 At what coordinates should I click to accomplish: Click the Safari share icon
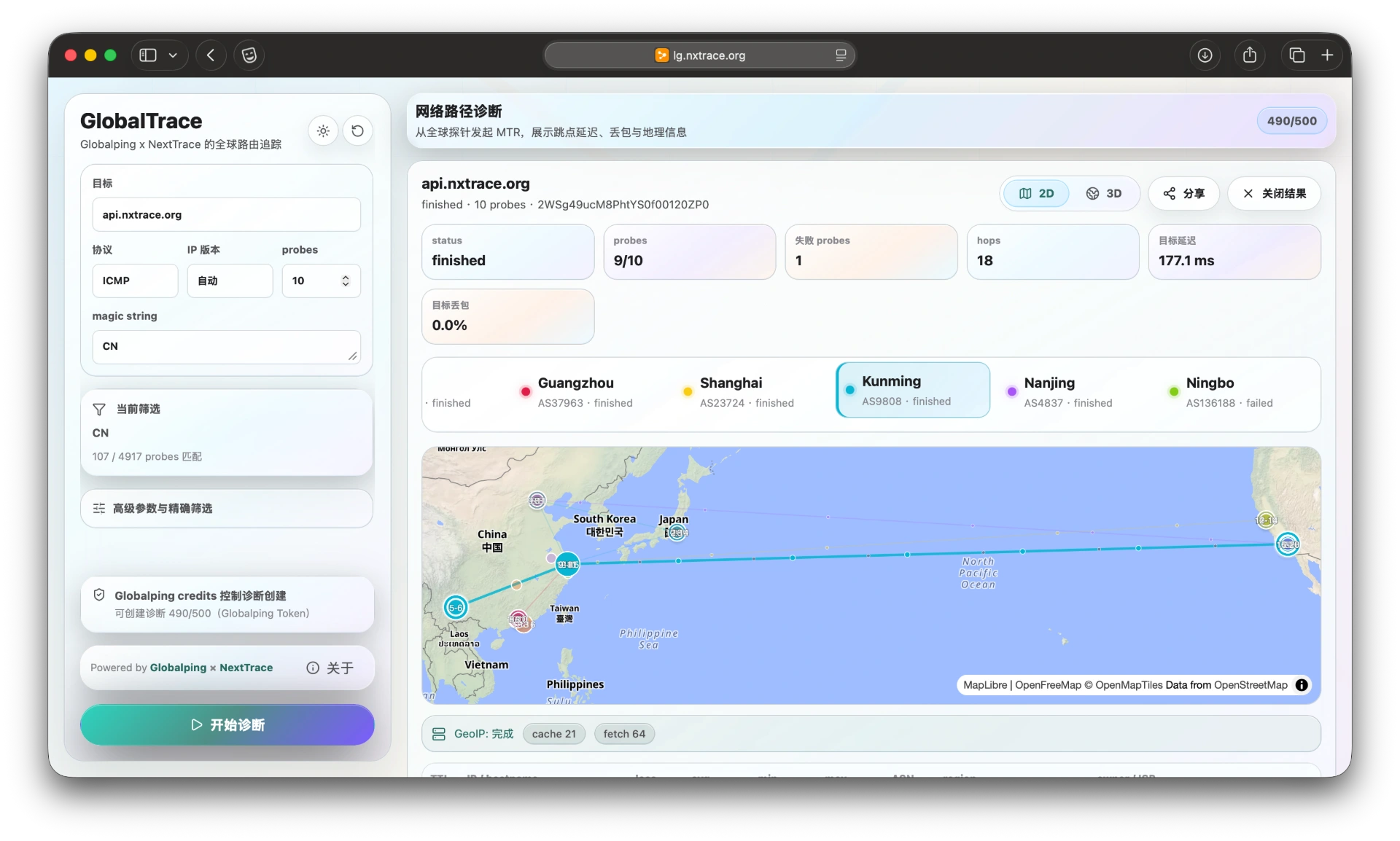(x=1250, y=55)
